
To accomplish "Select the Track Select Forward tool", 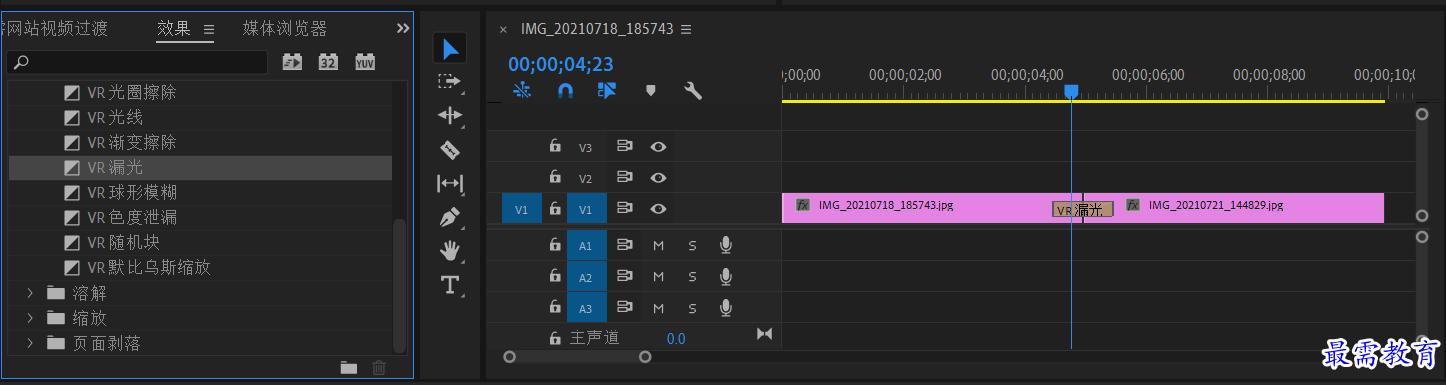I will (x=451, y=82).
